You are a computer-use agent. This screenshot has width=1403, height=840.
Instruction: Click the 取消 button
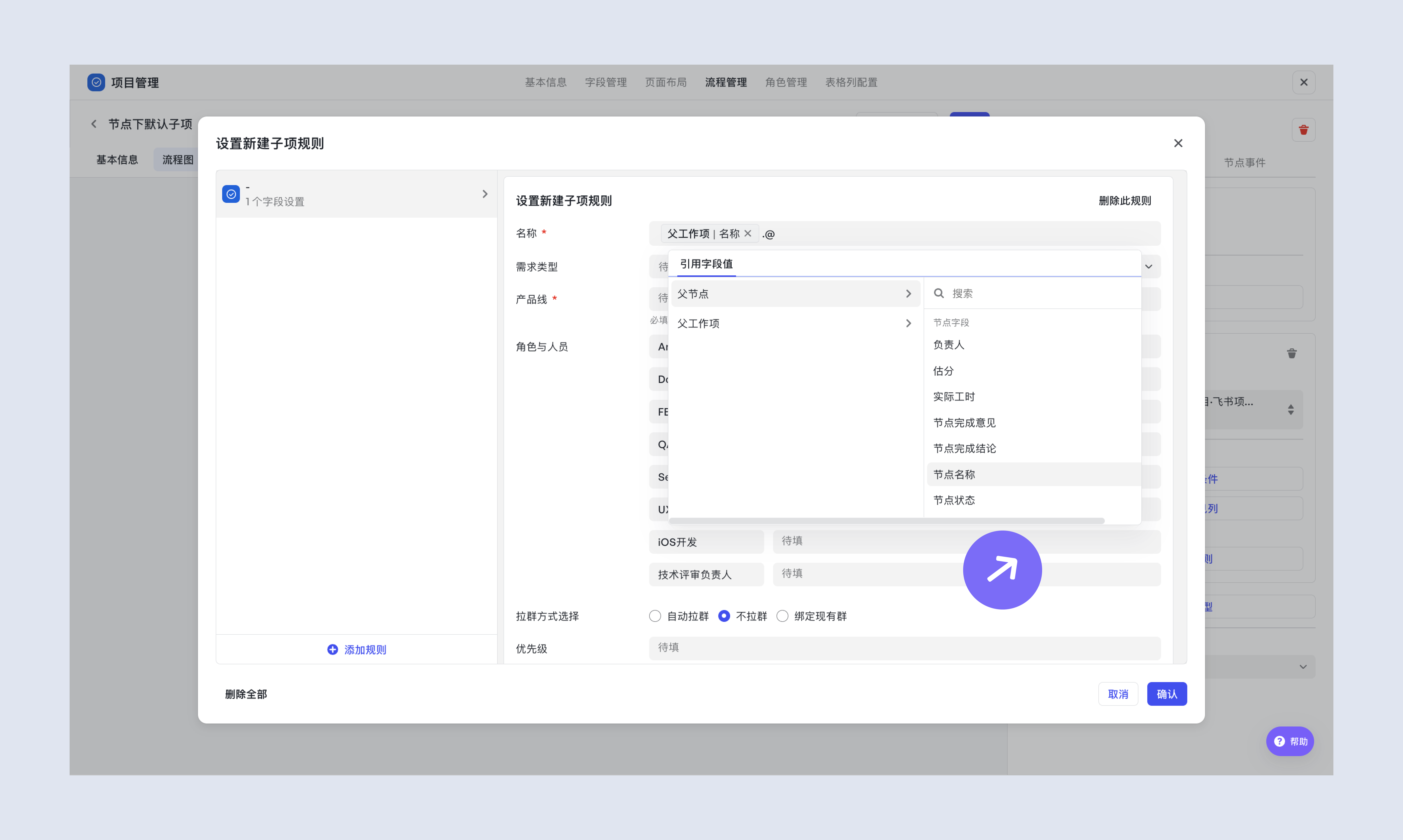pyautogui.click(x=1118, y=694)
